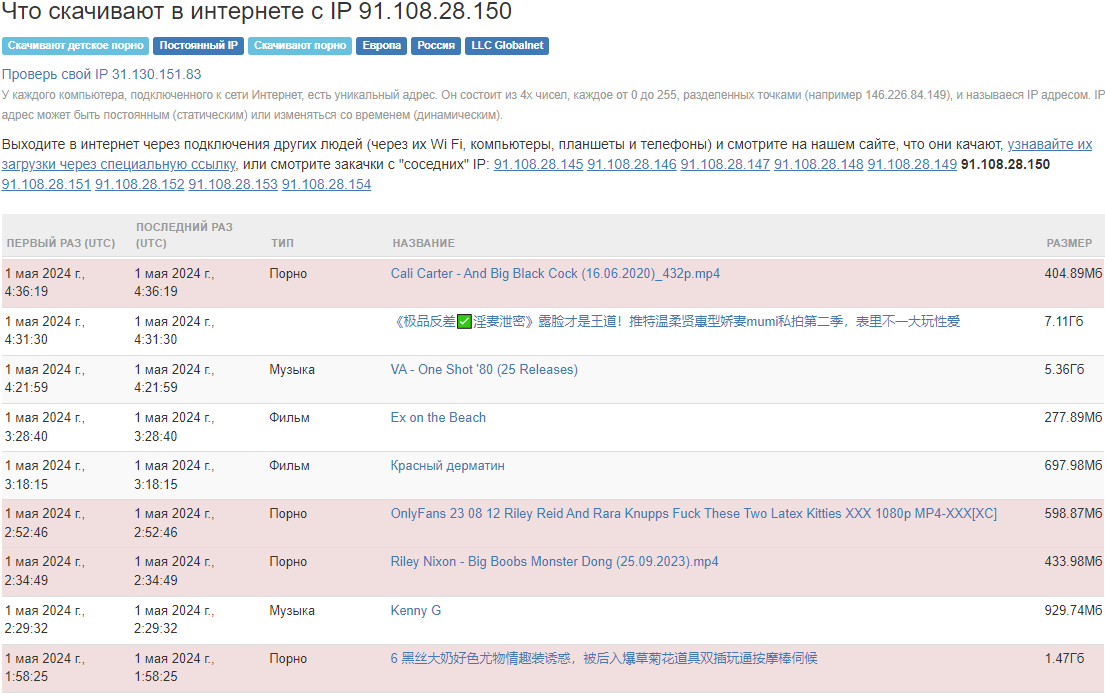
Task: Select the "Европа" tag
Action: 381,46
